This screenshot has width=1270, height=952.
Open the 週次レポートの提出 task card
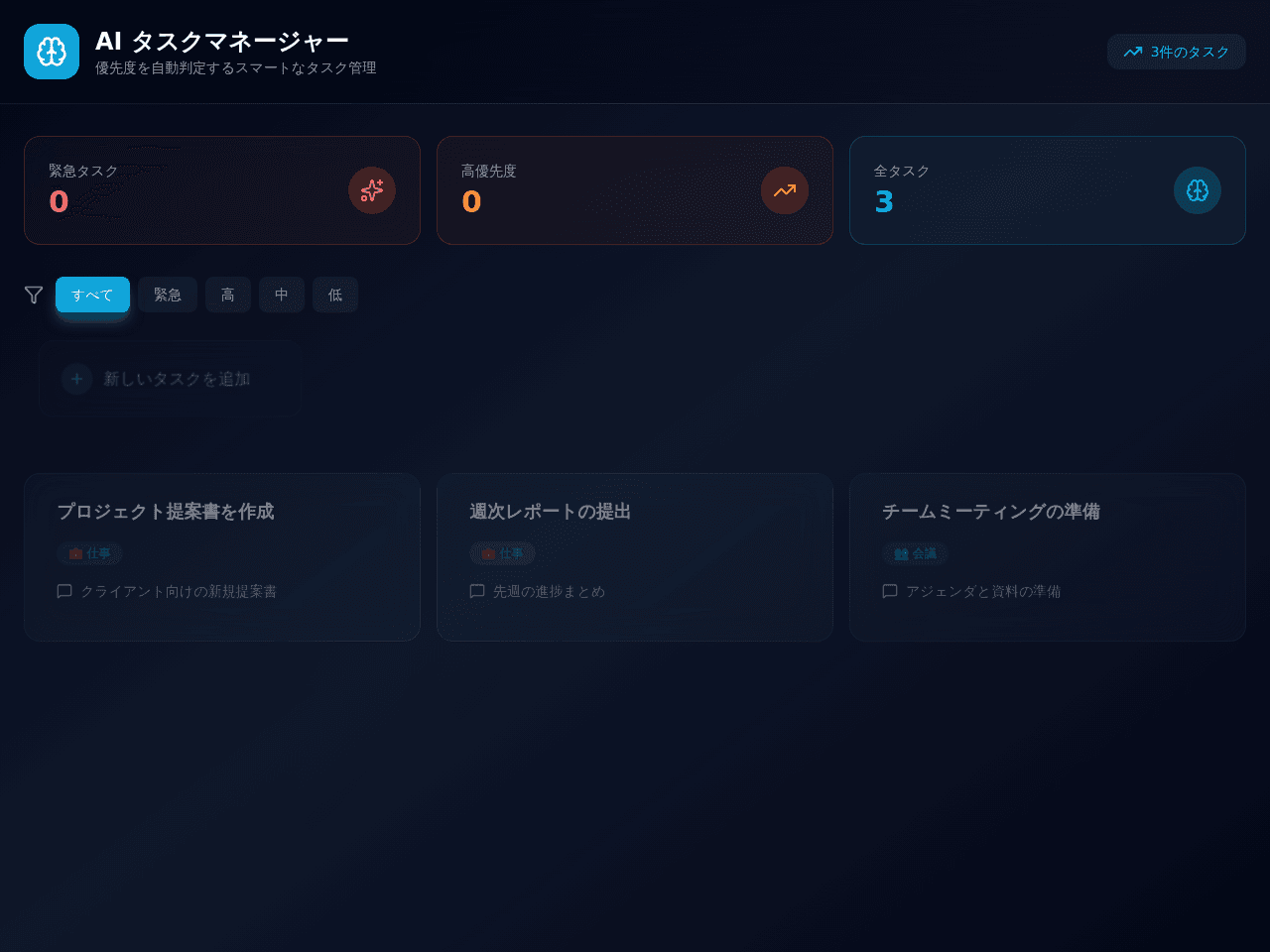(635, 557)
